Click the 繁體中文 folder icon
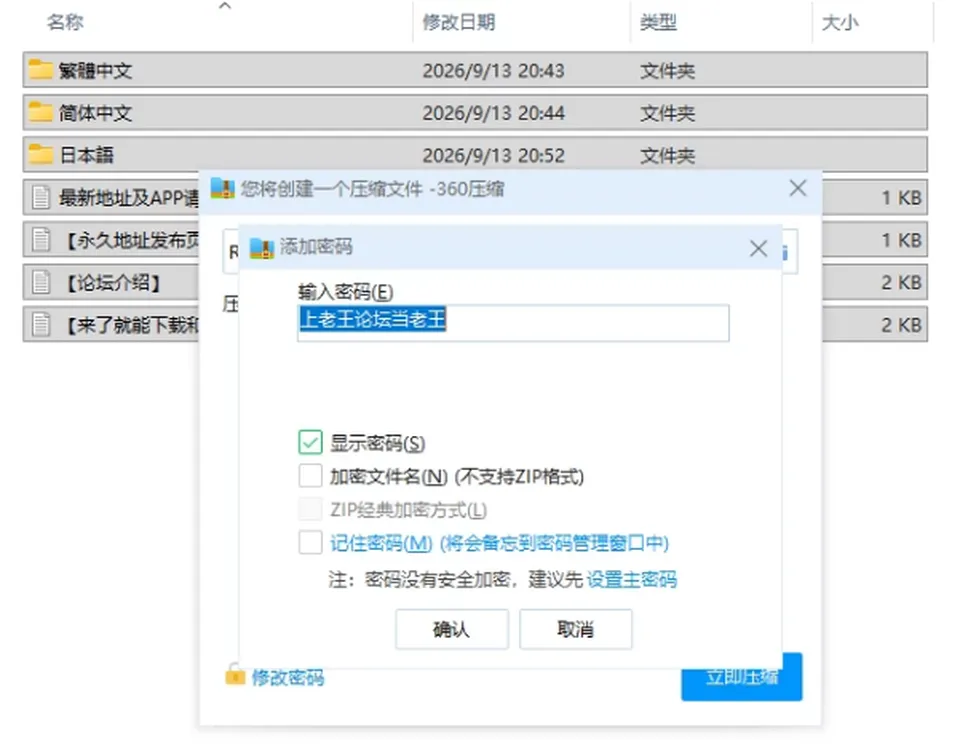This screenshot has width=960, height=751. [40, 70]
